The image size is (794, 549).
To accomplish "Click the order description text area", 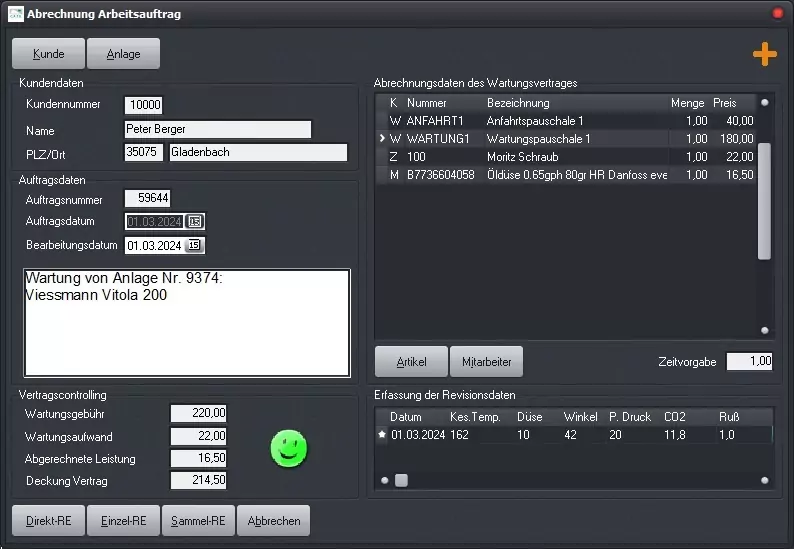I will [x=187, y=323].
